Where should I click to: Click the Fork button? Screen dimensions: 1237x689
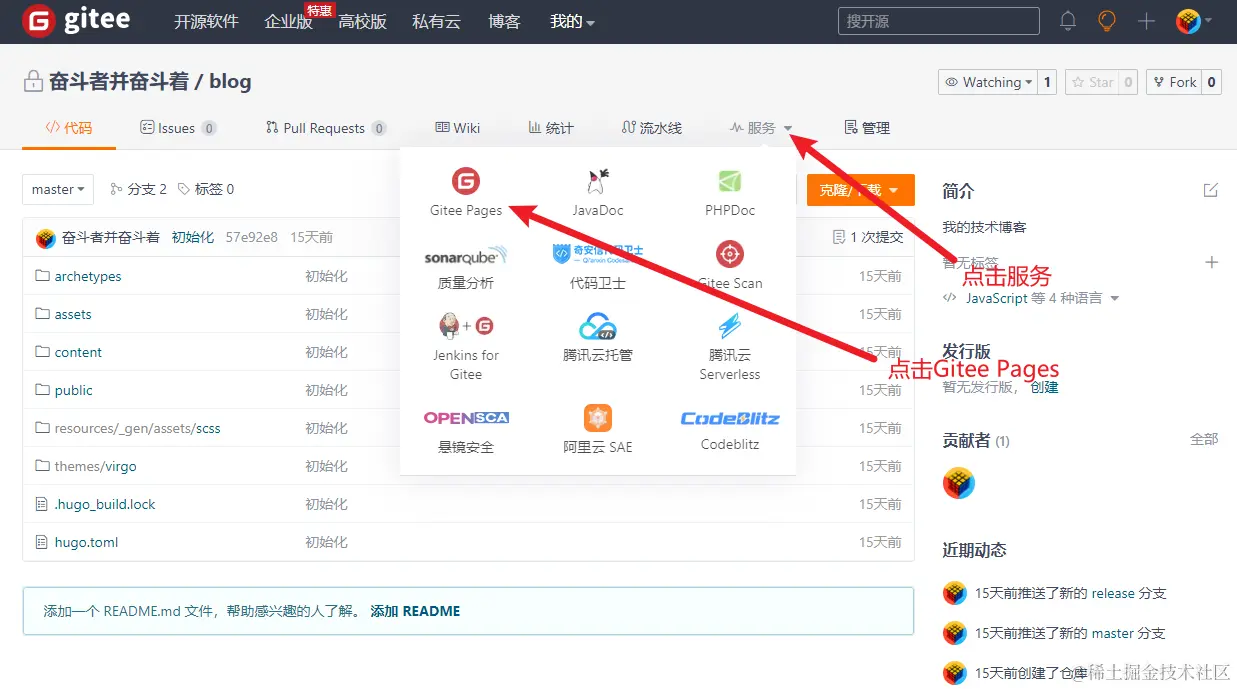click(1172, 82)
